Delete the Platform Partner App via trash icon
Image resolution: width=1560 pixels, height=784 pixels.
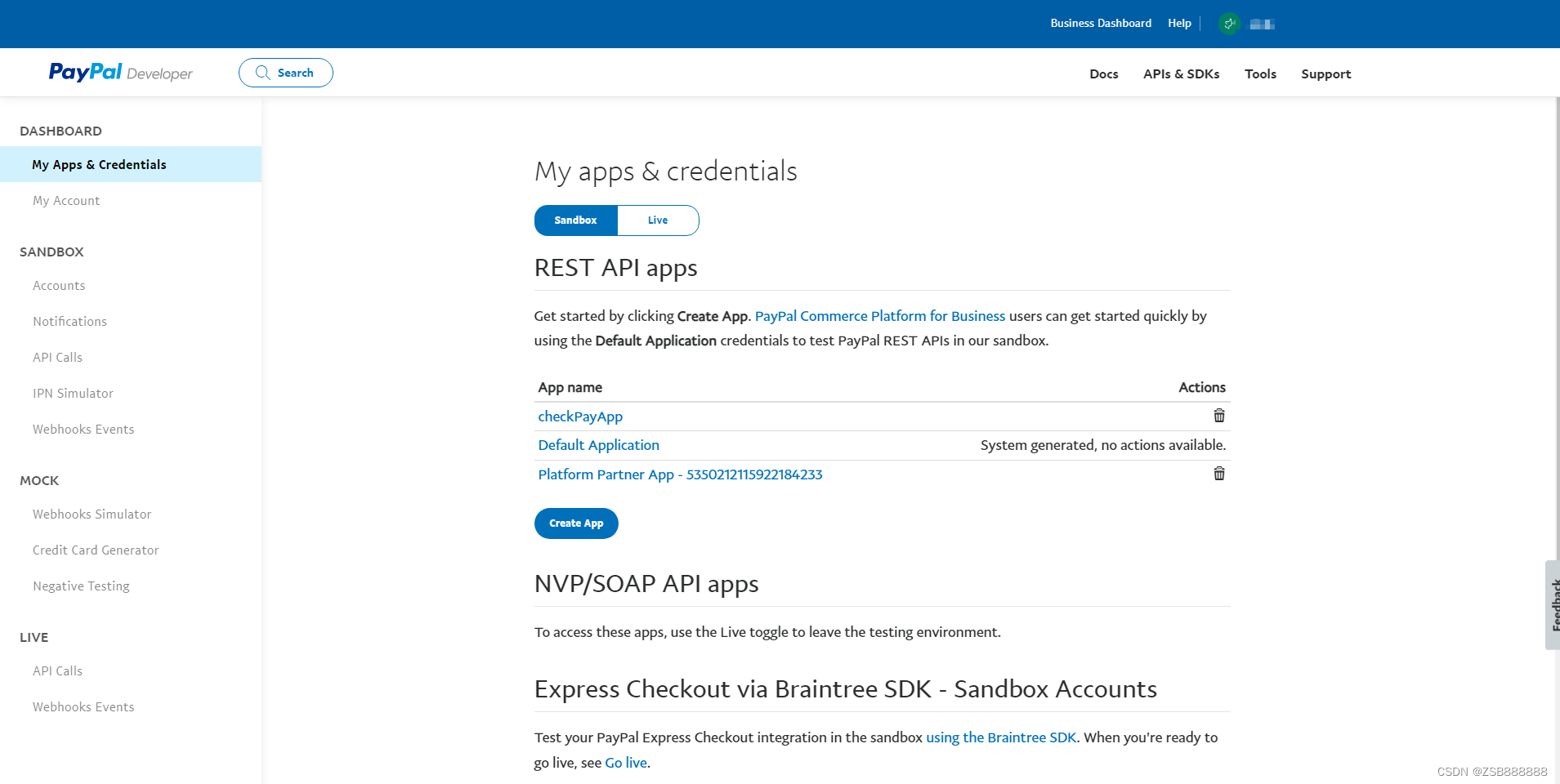[1218, 474]
